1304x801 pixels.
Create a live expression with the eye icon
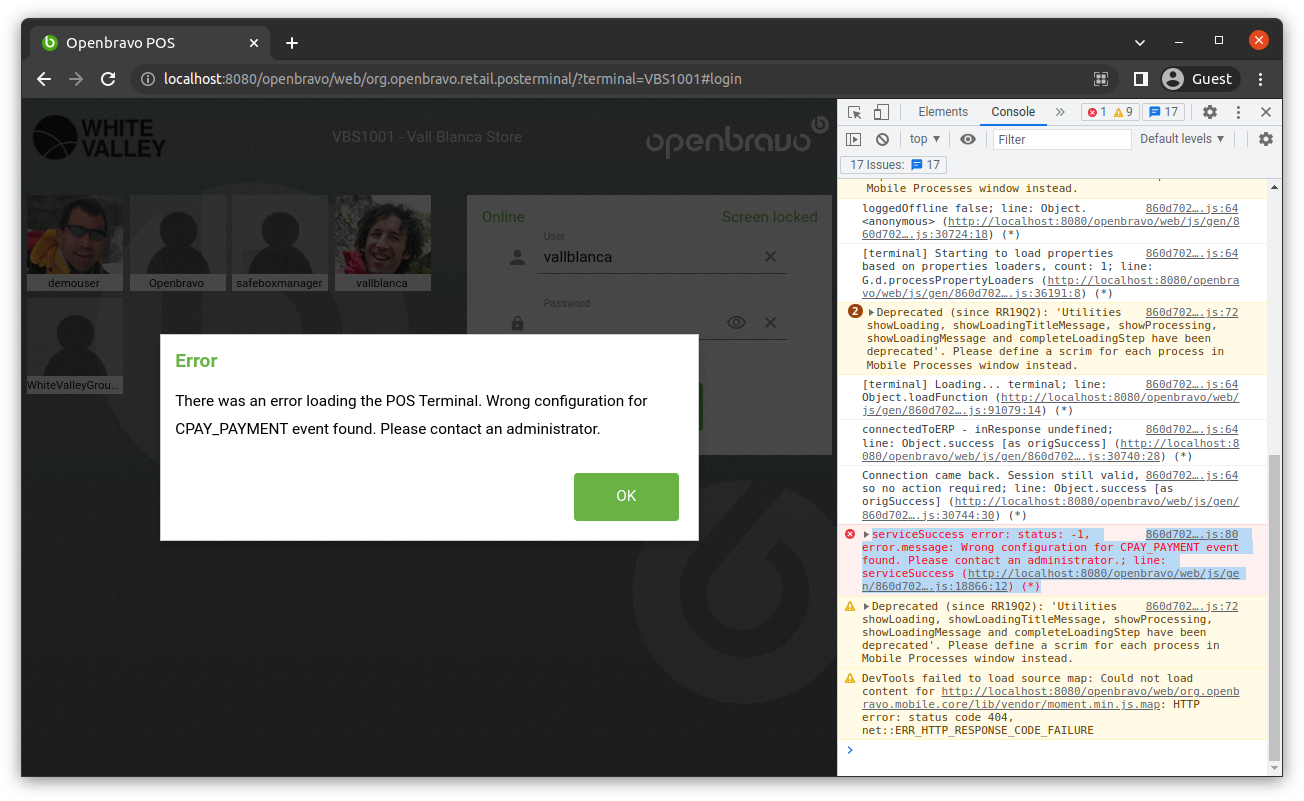[968, 139]
